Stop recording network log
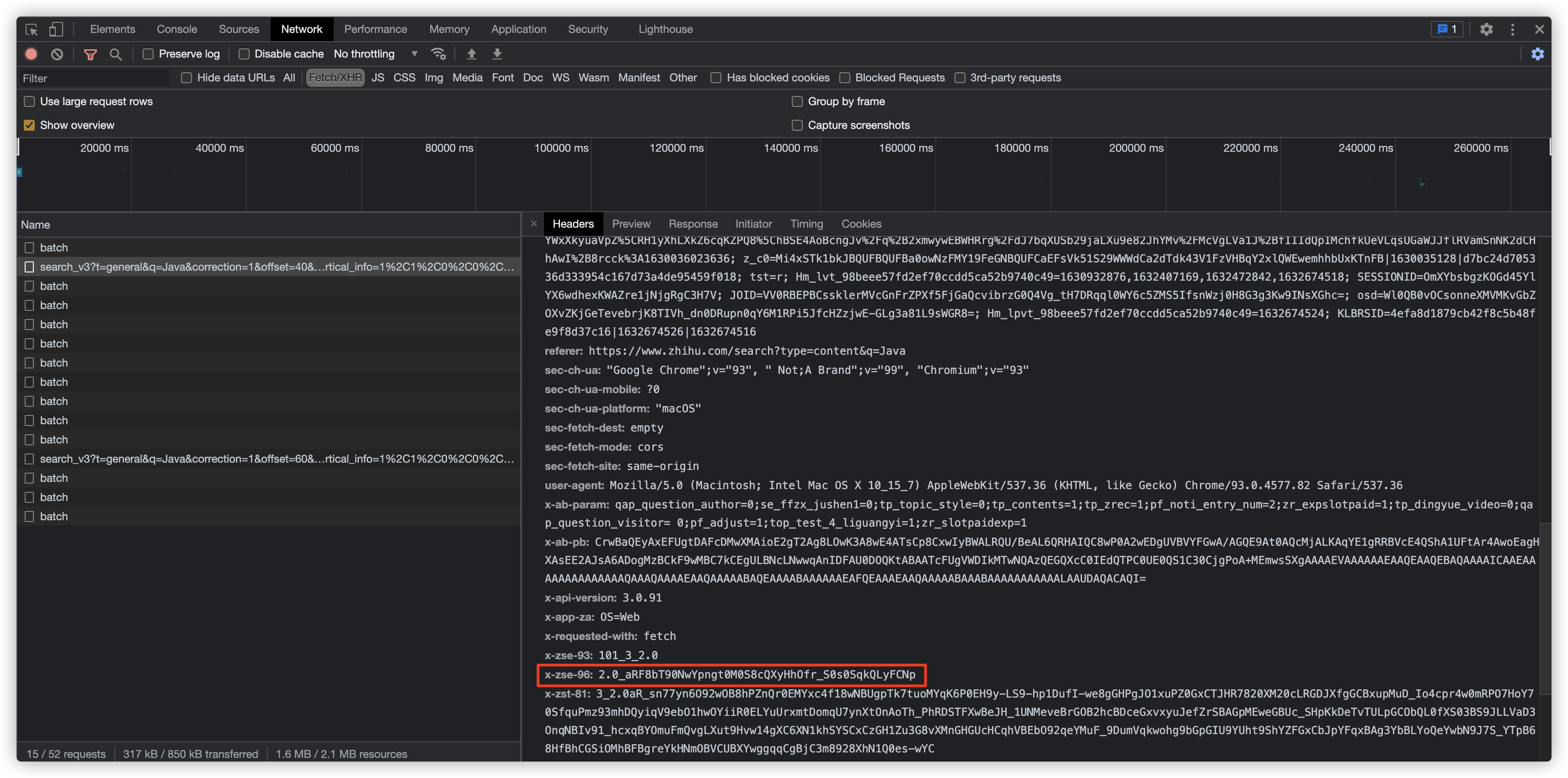 [x=31, y=54]
